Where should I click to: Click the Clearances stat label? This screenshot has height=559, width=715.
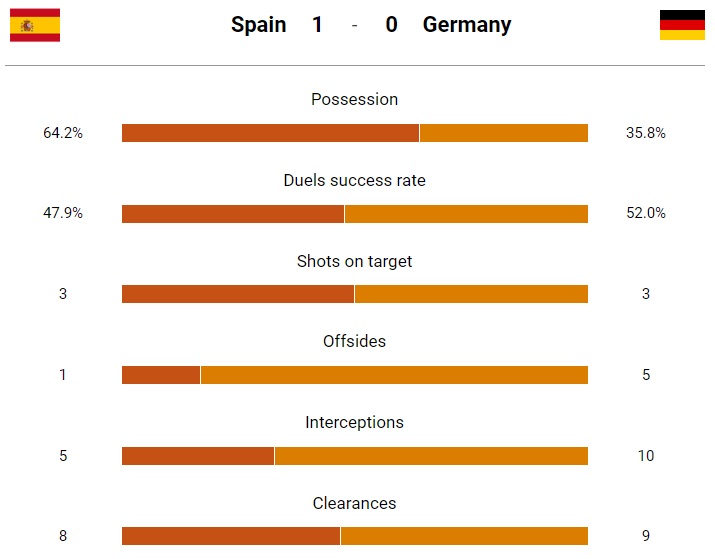click(354, 503)
